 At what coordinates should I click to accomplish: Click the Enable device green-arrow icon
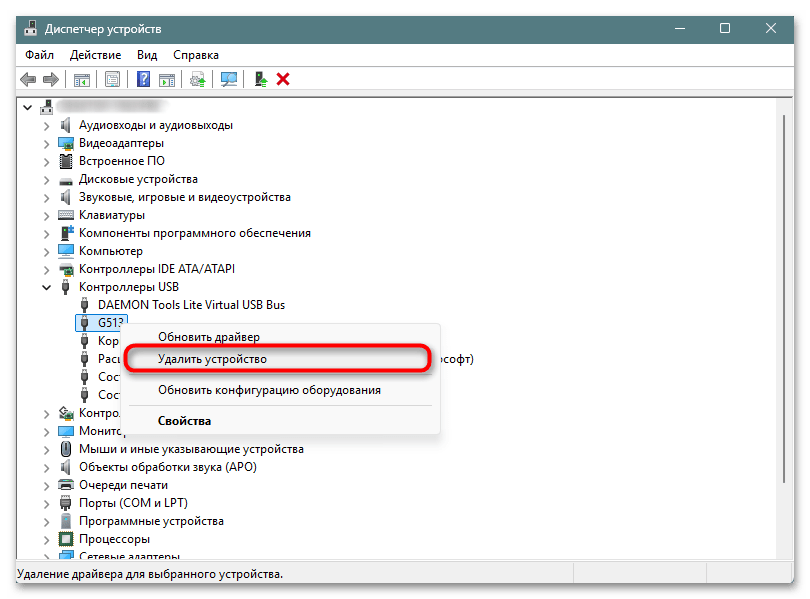point(261,80)
